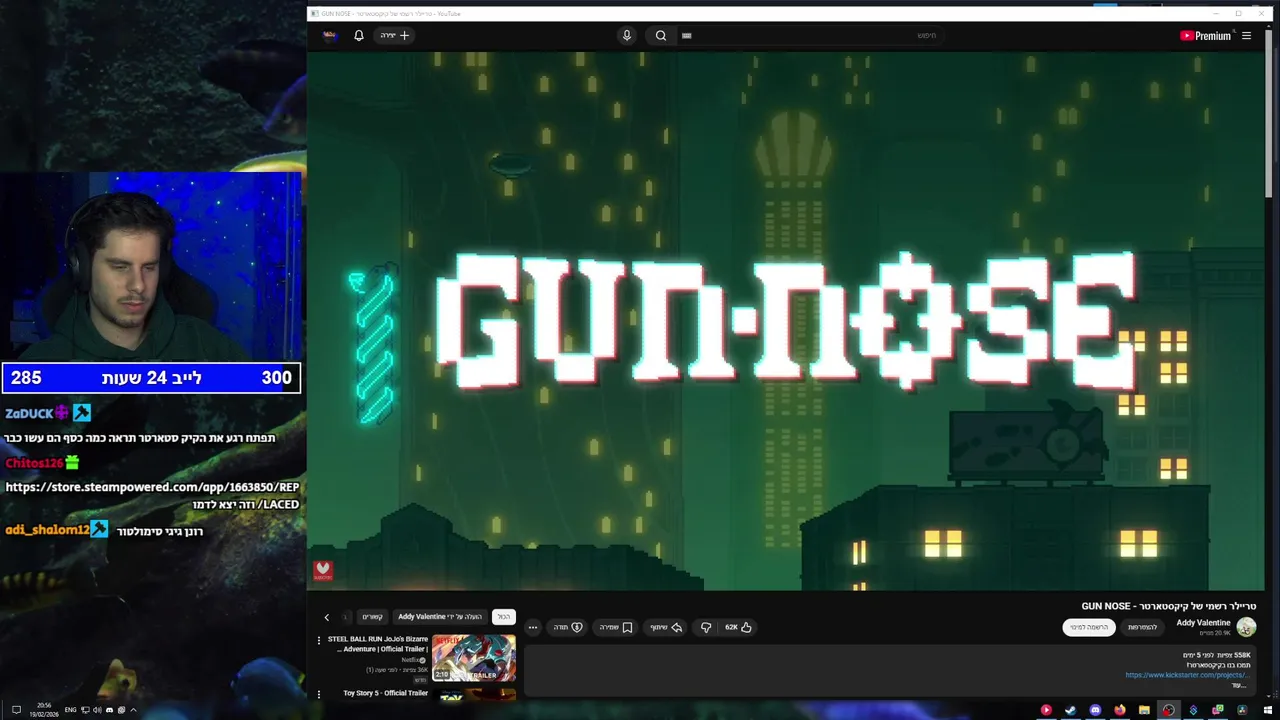Open the STEEL BALL RUN JoJo's trailer thumbnail
This screenshot has height=720, width=1280.
(x=474, y=657)
